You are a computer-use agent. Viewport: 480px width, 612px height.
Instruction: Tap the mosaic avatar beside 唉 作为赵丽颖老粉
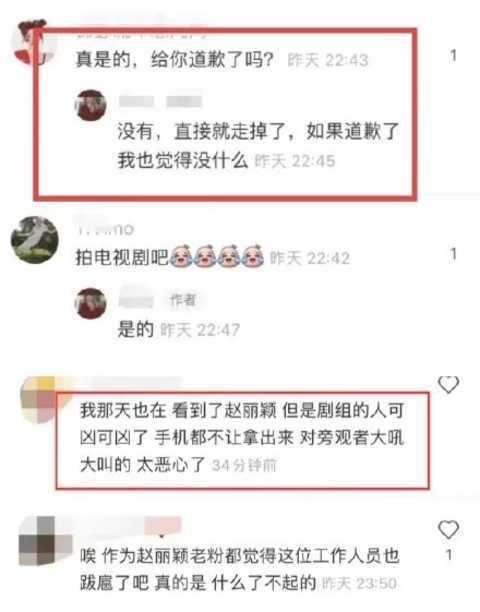[41, 541]
